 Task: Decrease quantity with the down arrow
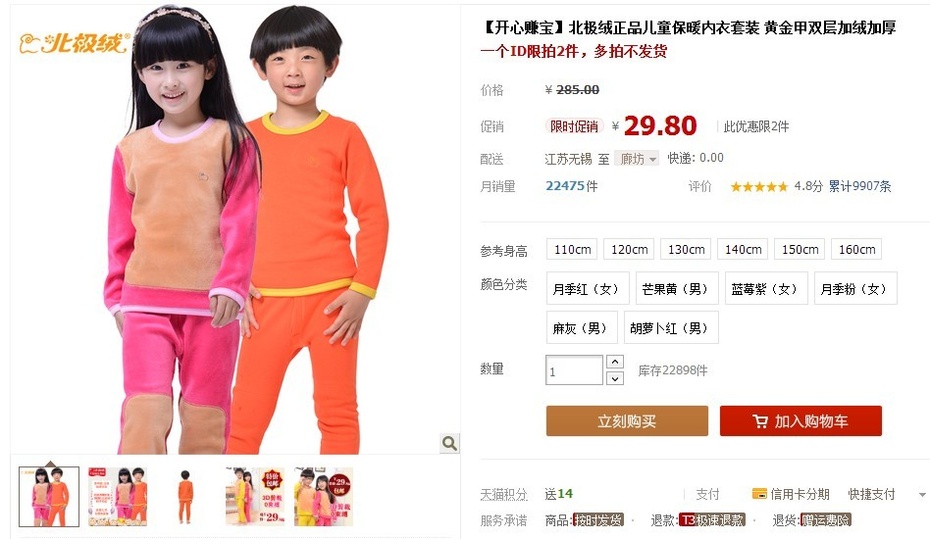(615, 378)
